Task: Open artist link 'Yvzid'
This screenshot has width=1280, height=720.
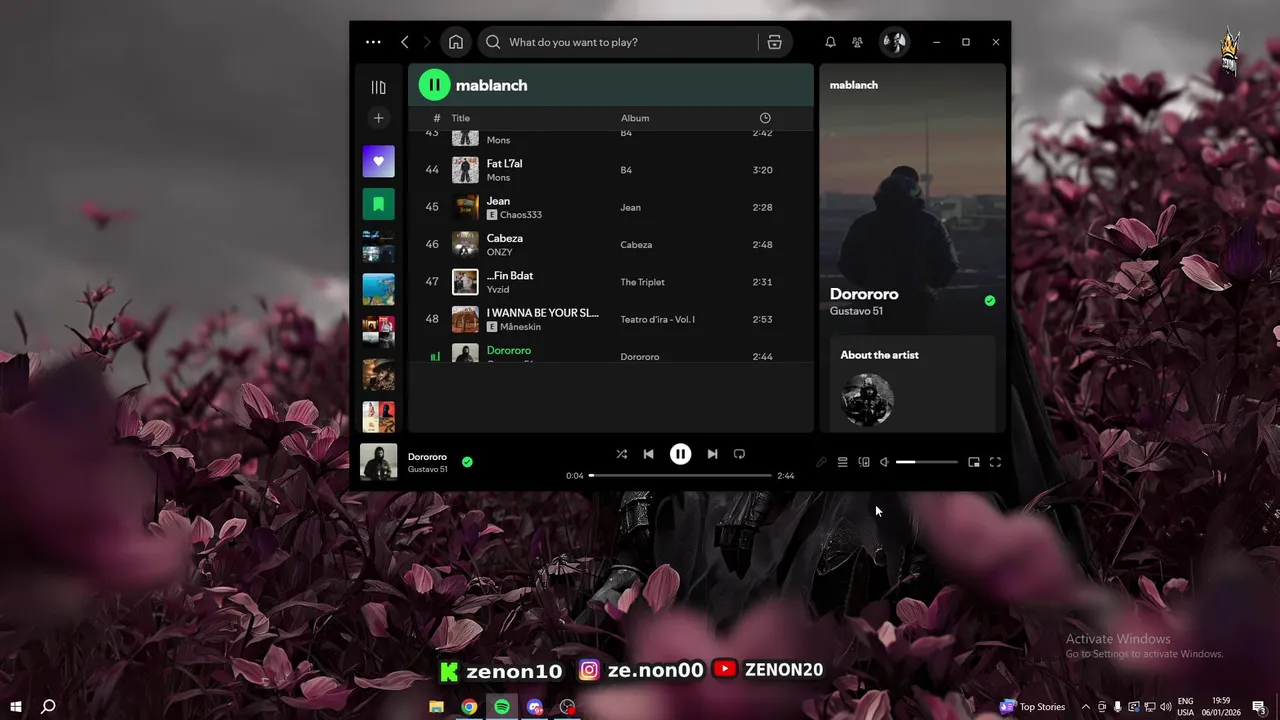Action: tap(498, 289)
